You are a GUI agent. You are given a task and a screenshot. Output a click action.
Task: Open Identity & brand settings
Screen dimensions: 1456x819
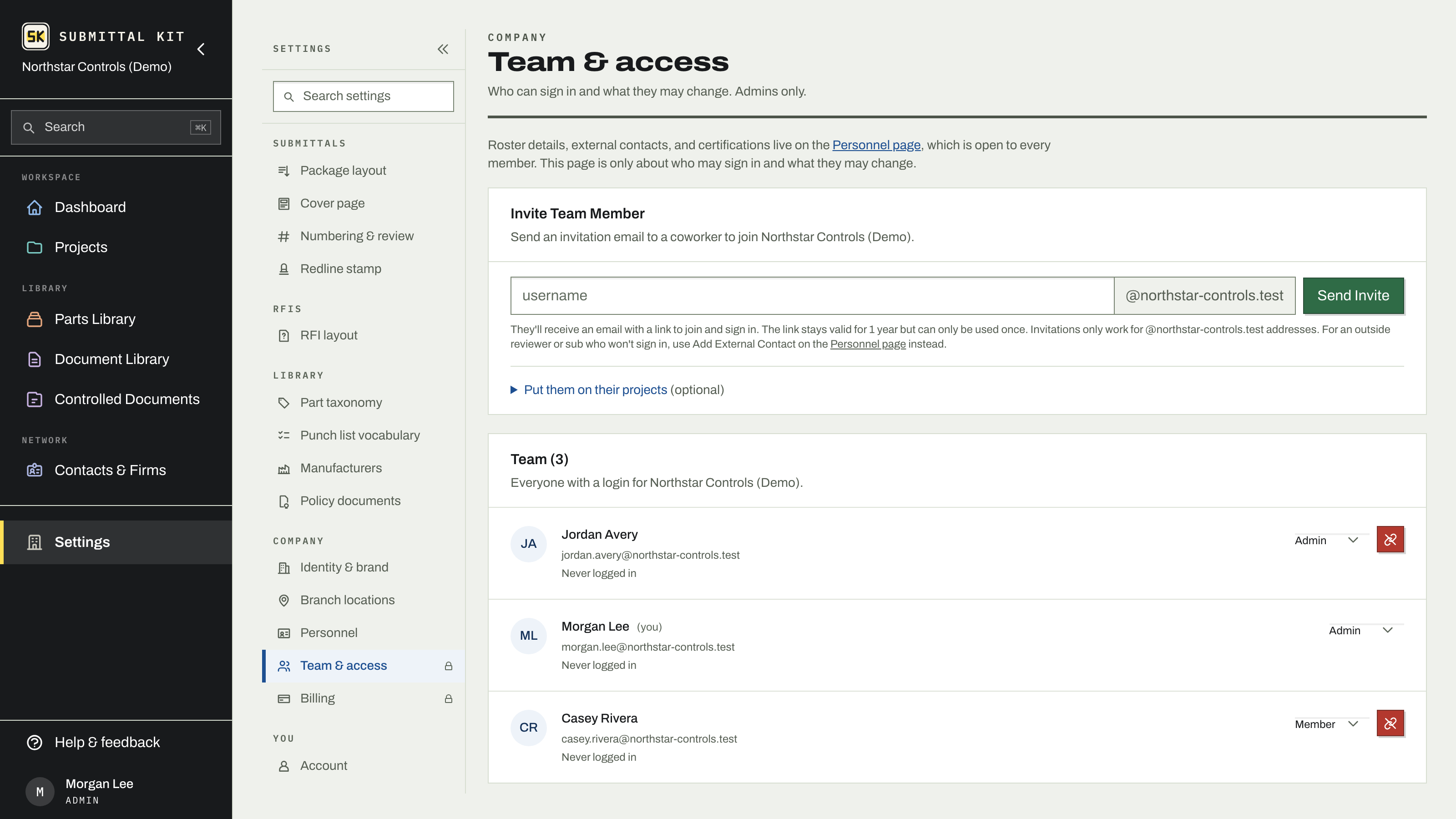pyautogui.click(x=364, y=567)
